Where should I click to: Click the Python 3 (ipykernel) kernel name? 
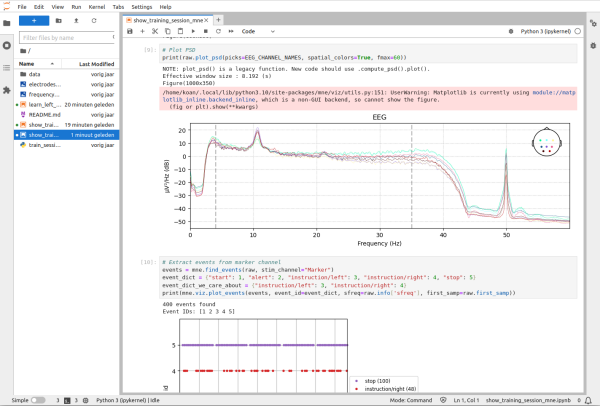tap(545, 32)
